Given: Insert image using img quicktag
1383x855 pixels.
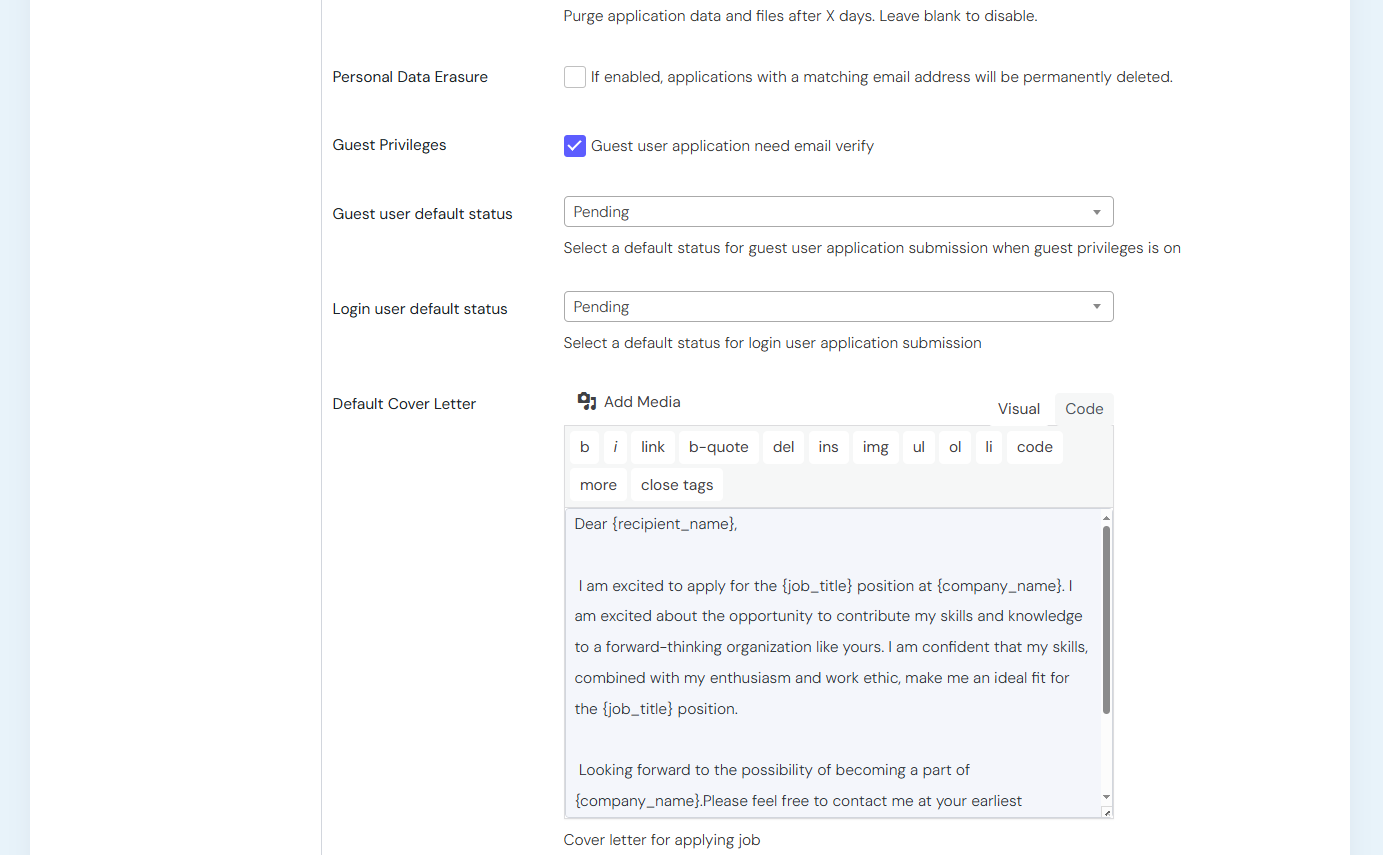Looking at the screenshot, I should coord(875,447).
